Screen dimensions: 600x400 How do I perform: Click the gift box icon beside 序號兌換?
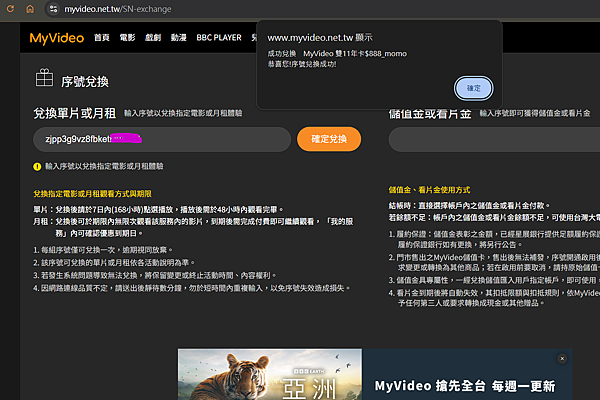point(44,77)
